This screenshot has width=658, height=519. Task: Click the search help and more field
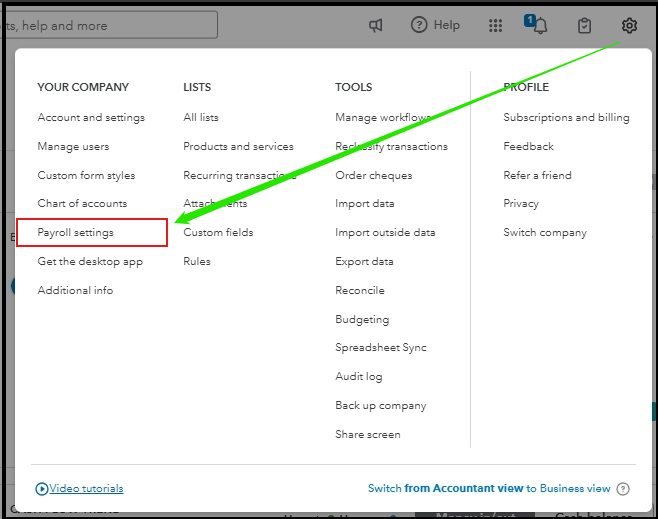pyautogui.click(x=111, y=25)
